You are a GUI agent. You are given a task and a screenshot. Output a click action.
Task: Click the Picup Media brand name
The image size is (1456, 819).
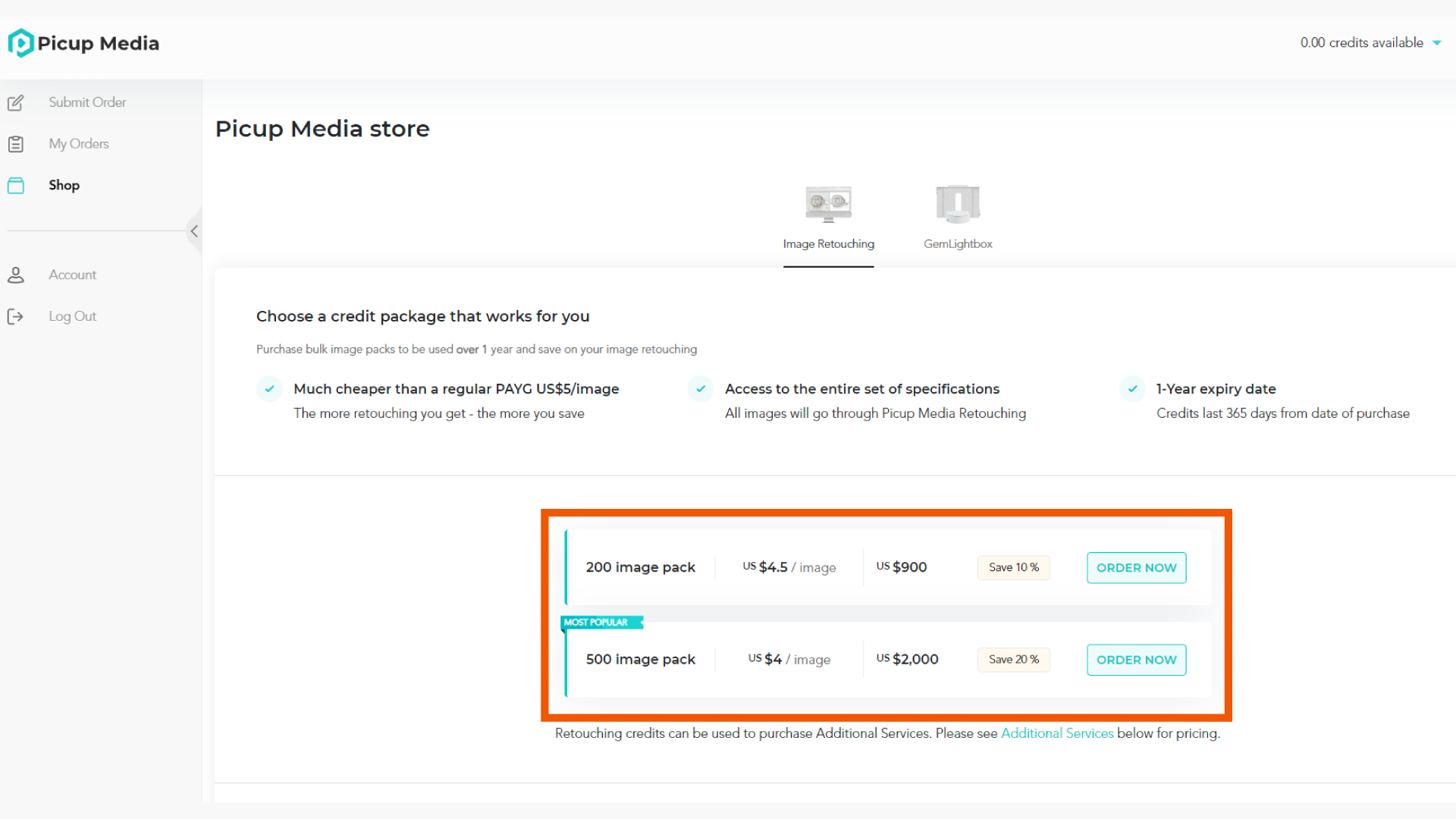[x=99, y=43]
